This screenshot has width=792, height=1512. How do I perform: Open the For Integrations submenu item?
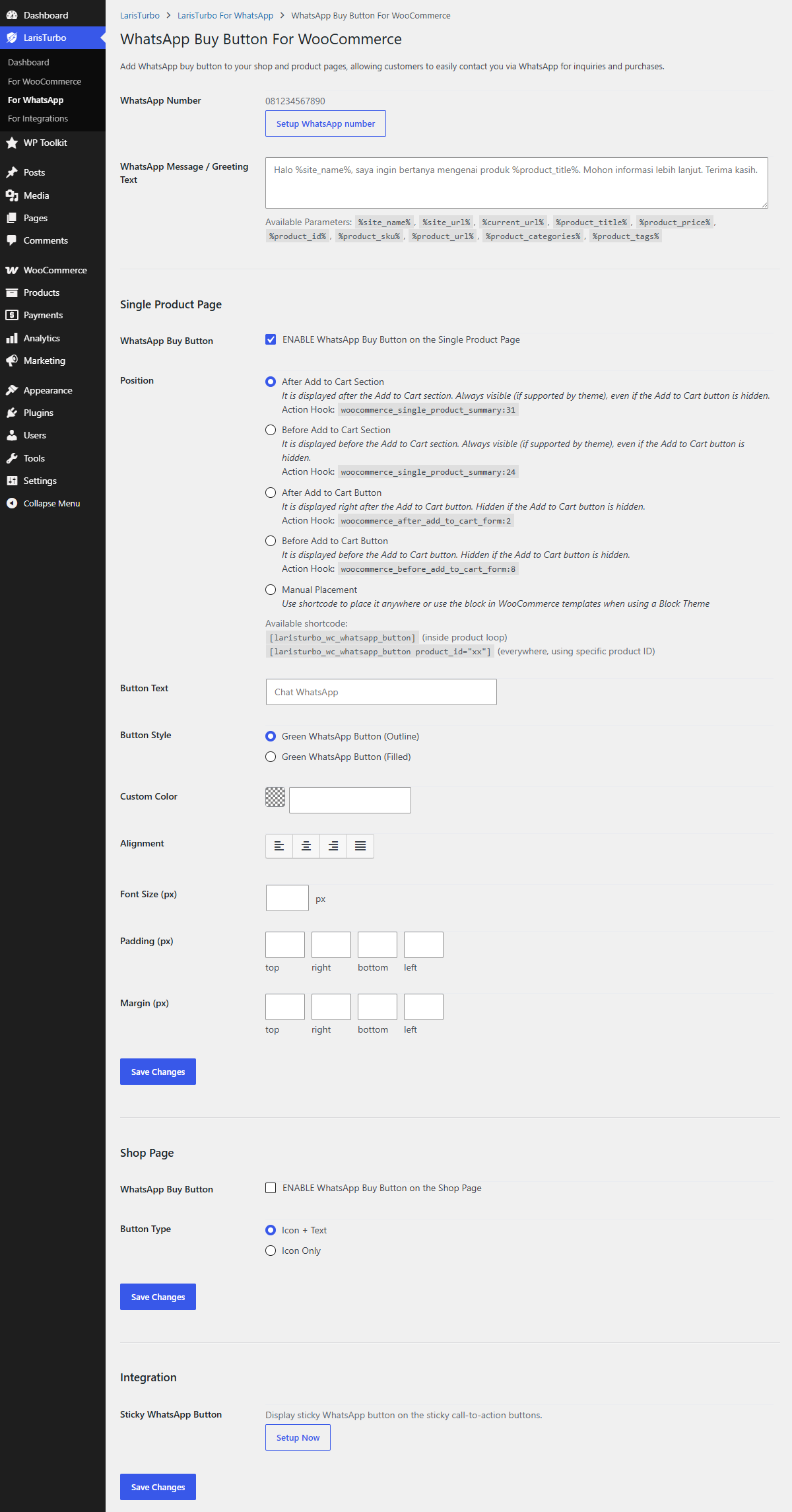click(x=38, y=118)
